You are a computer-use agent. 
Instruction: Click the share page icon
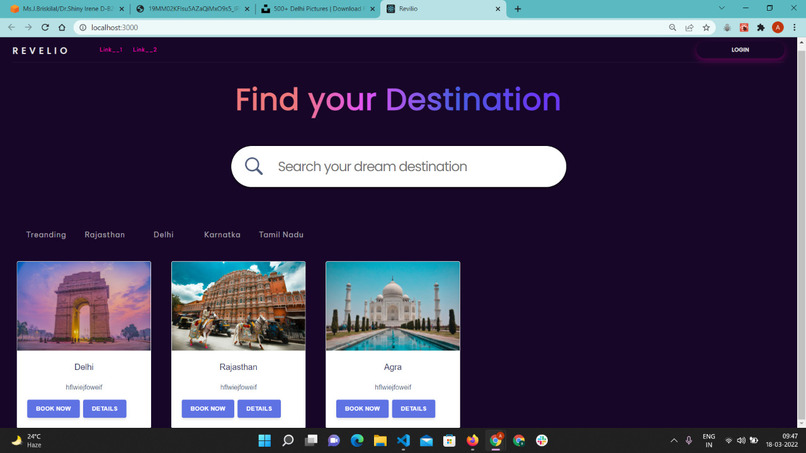coord(689,27)
